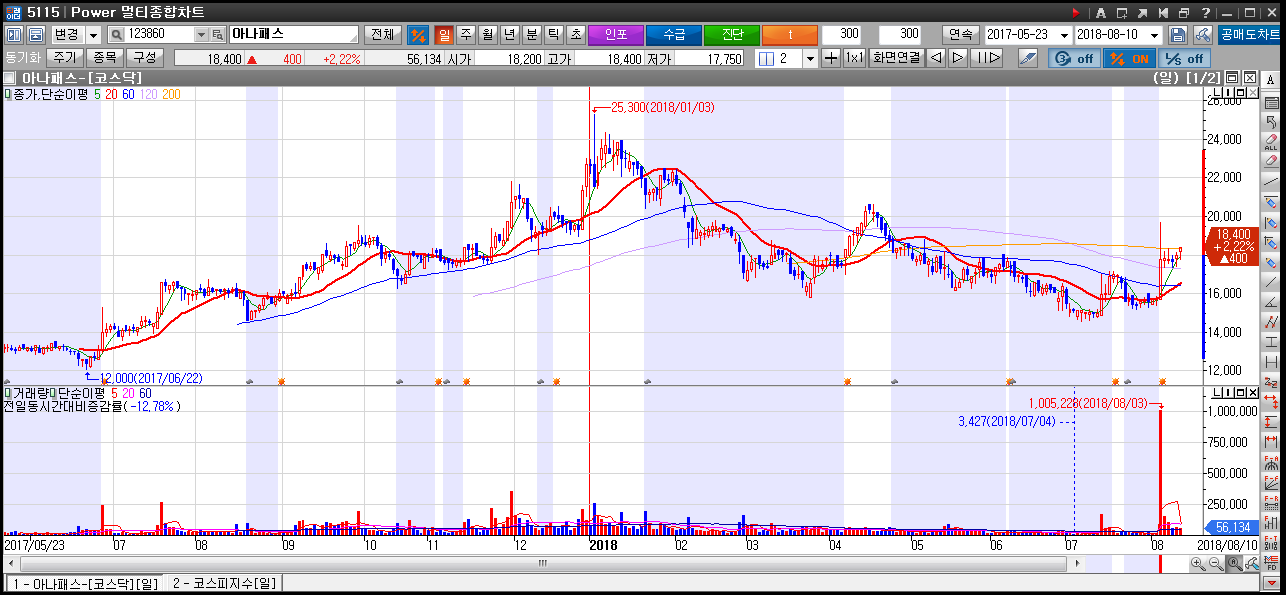Switch to 년 (yearly) period

(510, 34)
